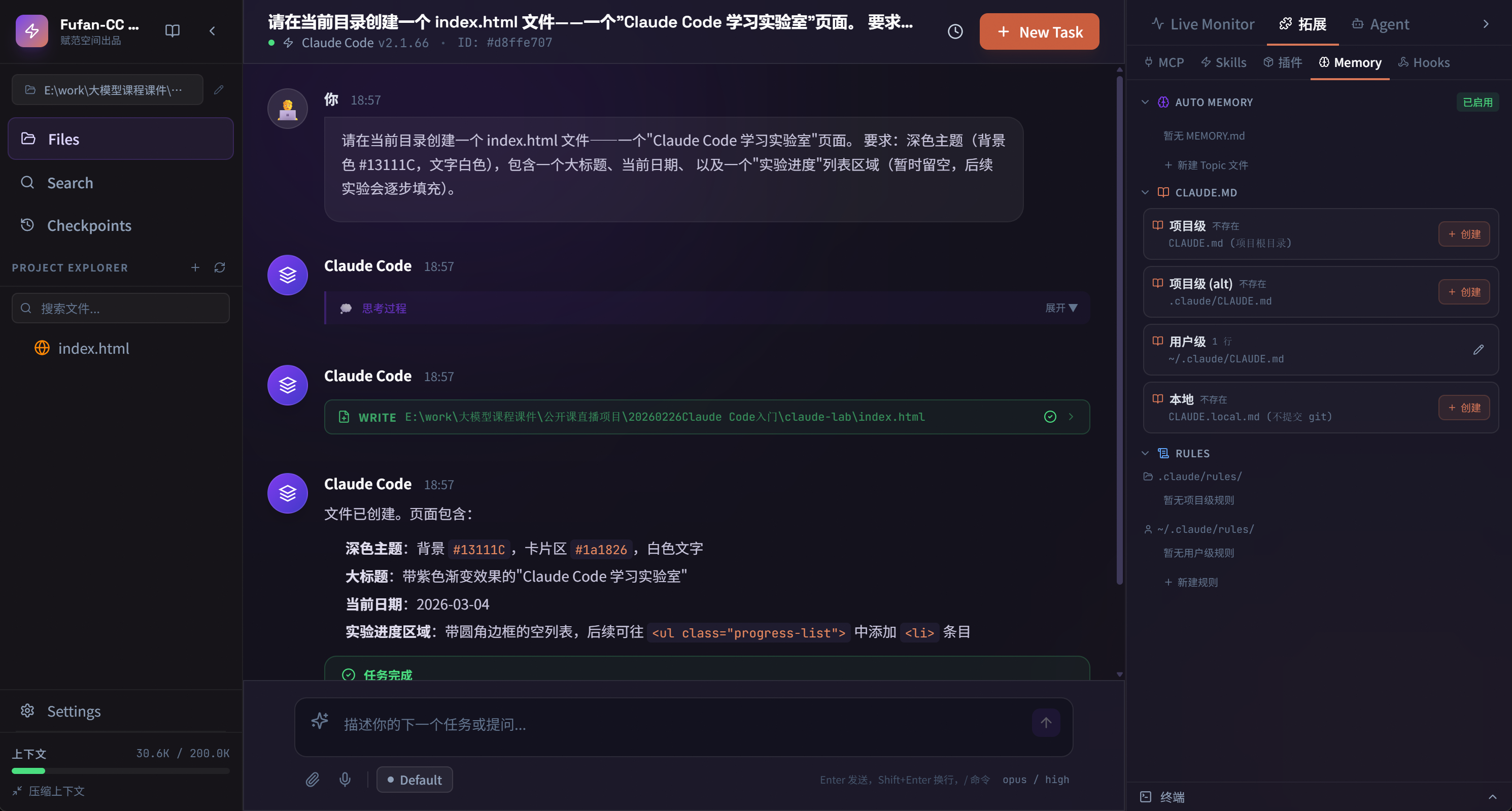Switch to the 拓展 tab

(1302, 23)
